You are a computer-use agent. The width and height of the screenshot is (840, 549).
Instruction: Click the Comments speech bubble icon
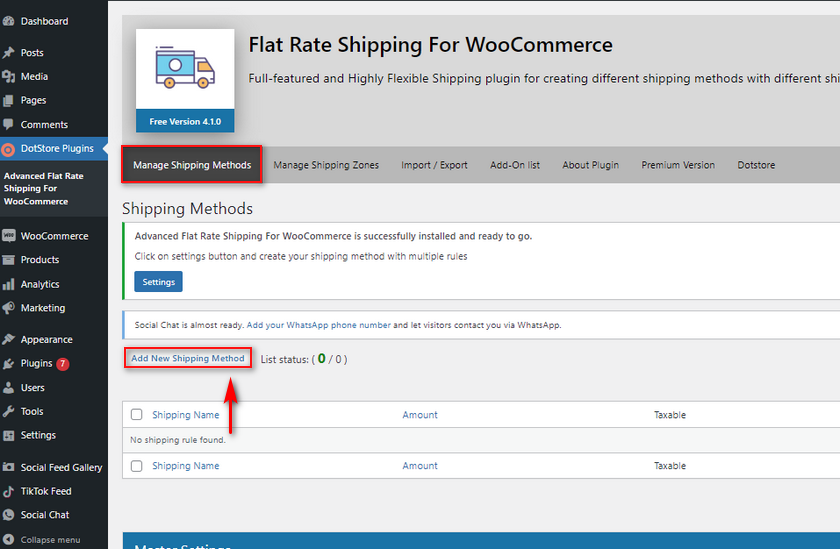coord(8,124)
